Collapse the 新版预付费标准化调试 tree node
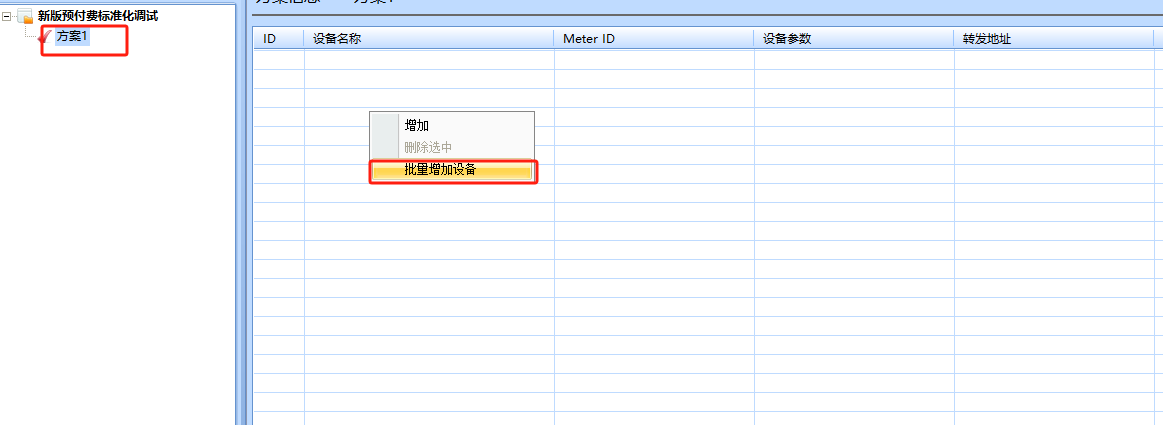This screenshot has width=1163, height=425. [x=8, y=17]
